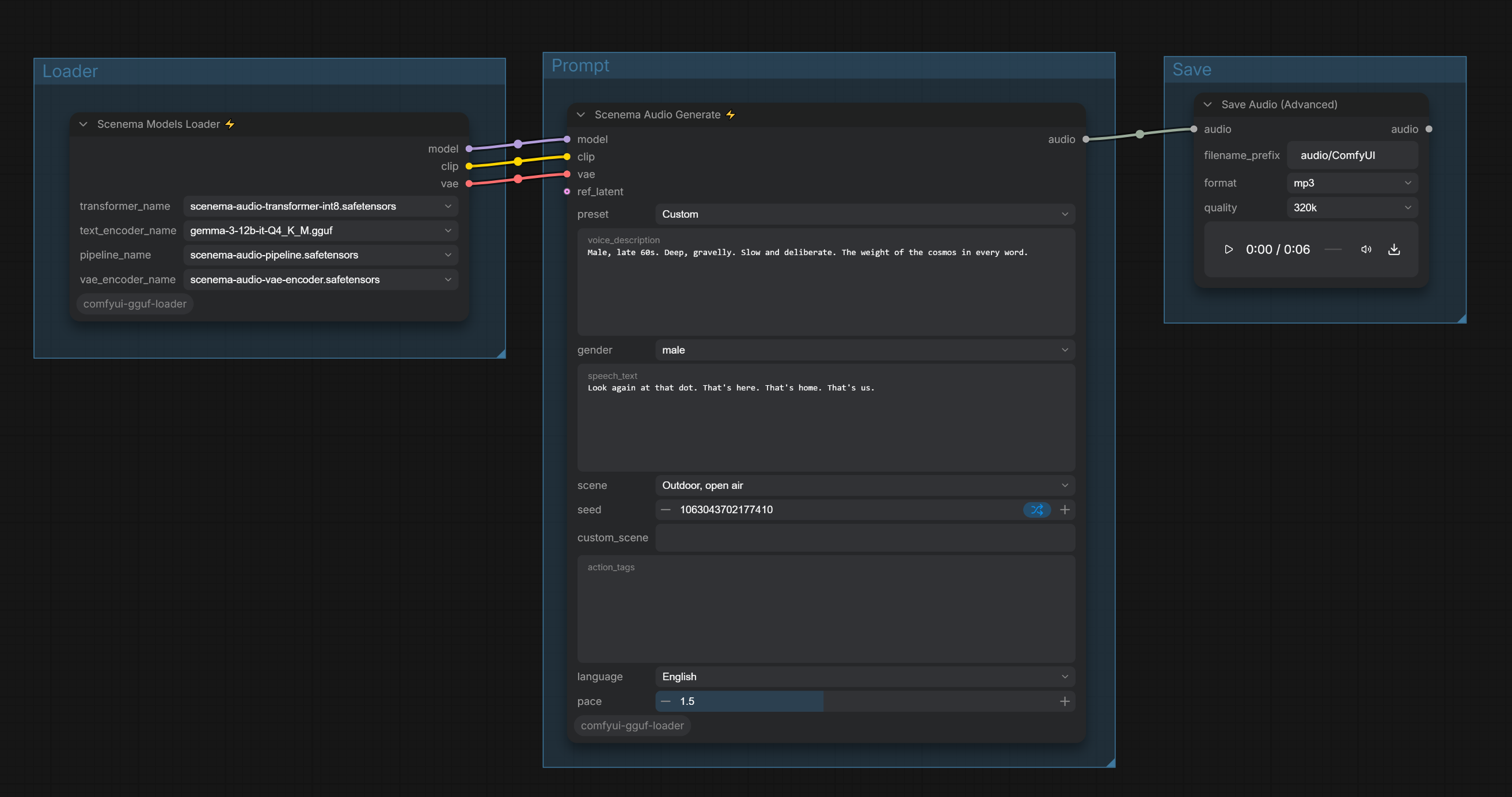
Task: Click the Loader group title
Action: click(70, 71)
